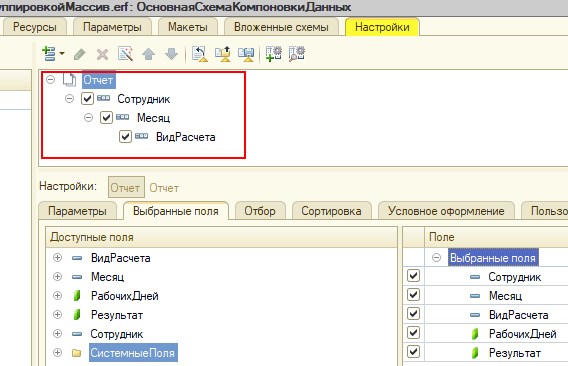Click the save settings floppy disk icon
This screenshot has height=366, width=568.
pyautogui.click(x=246, y=54)
